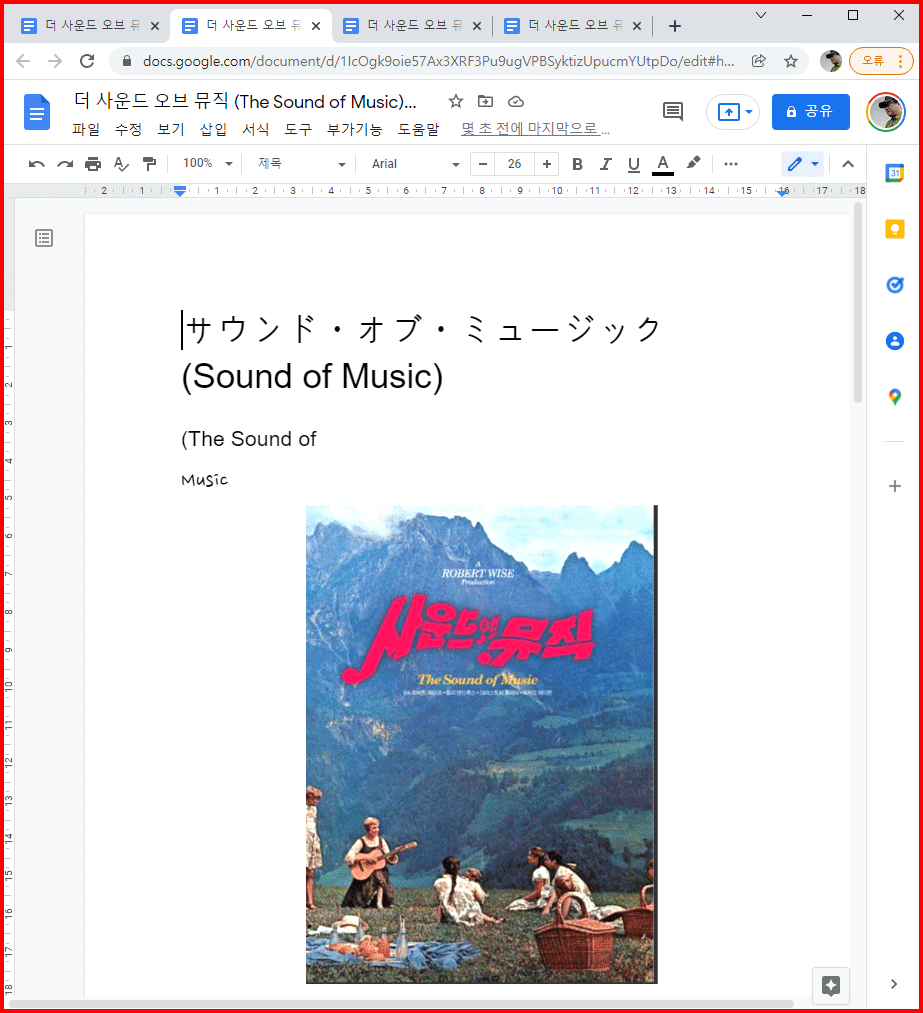Open the 부가기능 menu
This screenshot has height=1013, width=923.
354,129
